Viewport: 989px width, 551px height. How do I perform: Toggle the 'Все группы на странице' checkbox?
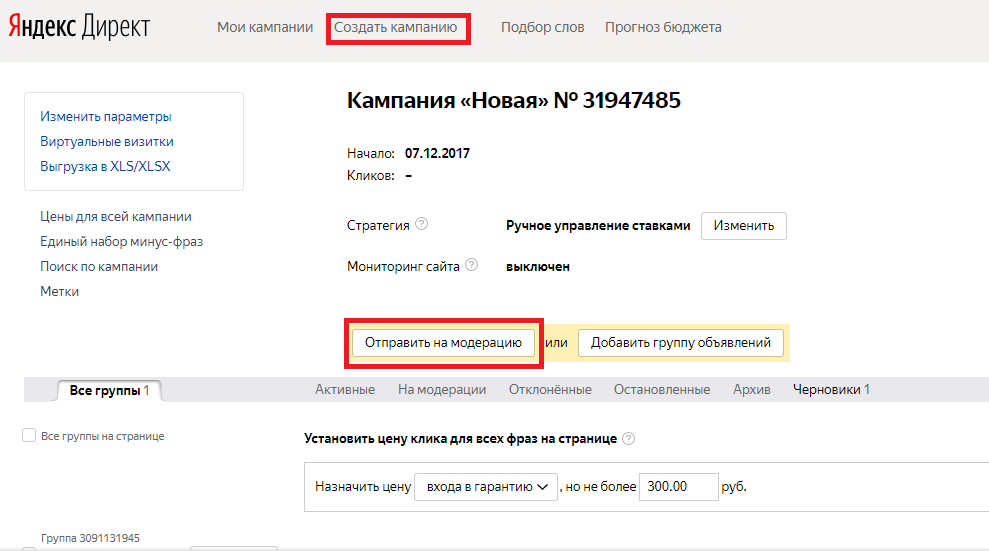28,436
